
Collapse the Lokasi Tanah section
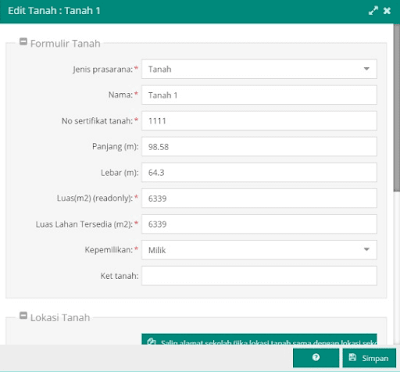pos(23,315)
